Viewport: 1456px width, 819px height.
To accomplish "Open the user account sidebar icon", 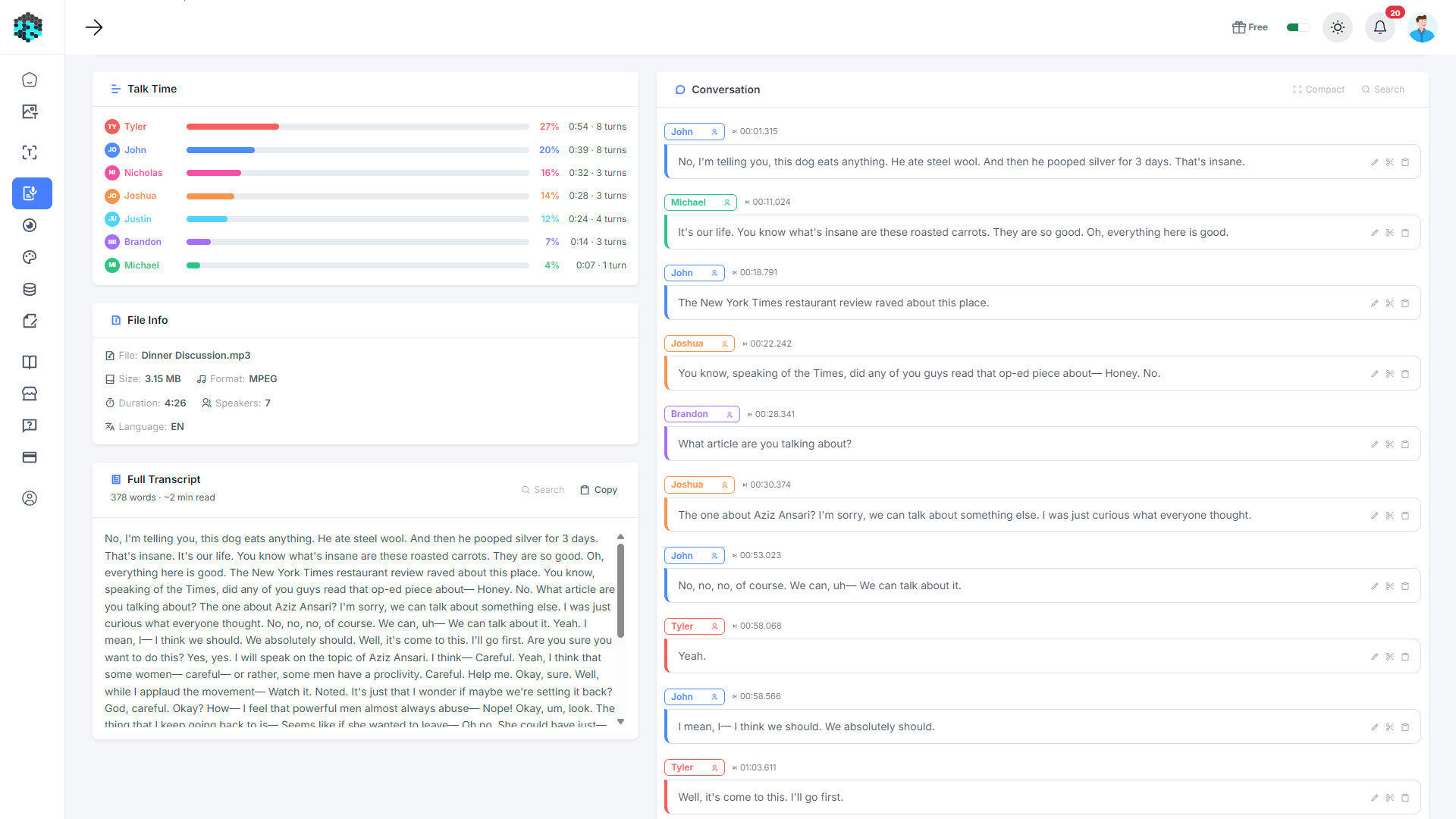I will click(x=30, y=498).
